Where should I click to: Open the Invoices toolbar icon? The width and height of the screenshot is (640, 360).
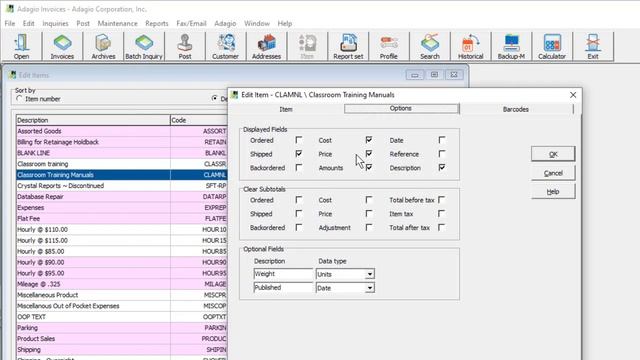click(x=62, y=47)
